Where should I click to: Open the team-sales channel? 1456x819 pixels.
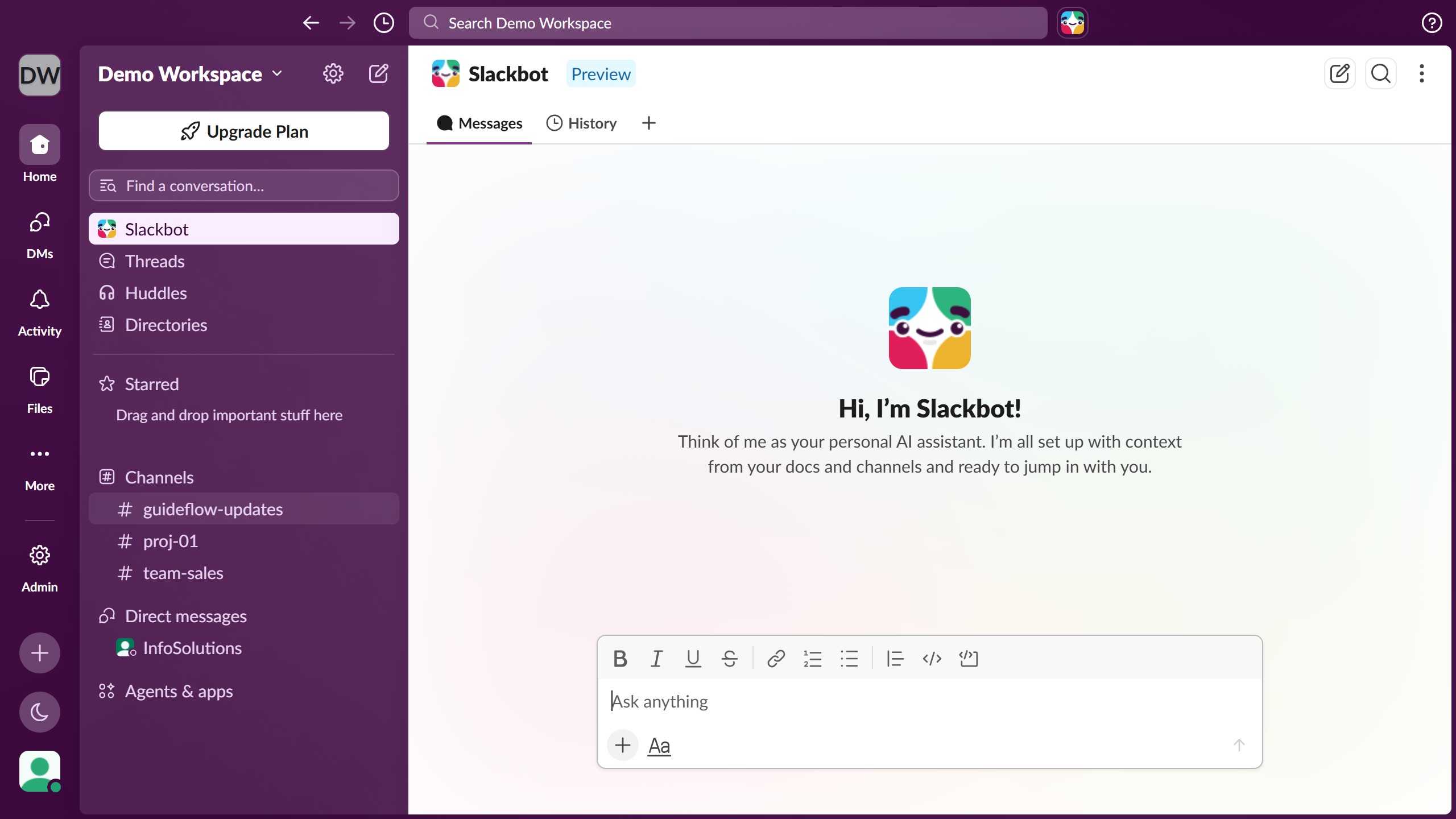[x=243, y=573]
